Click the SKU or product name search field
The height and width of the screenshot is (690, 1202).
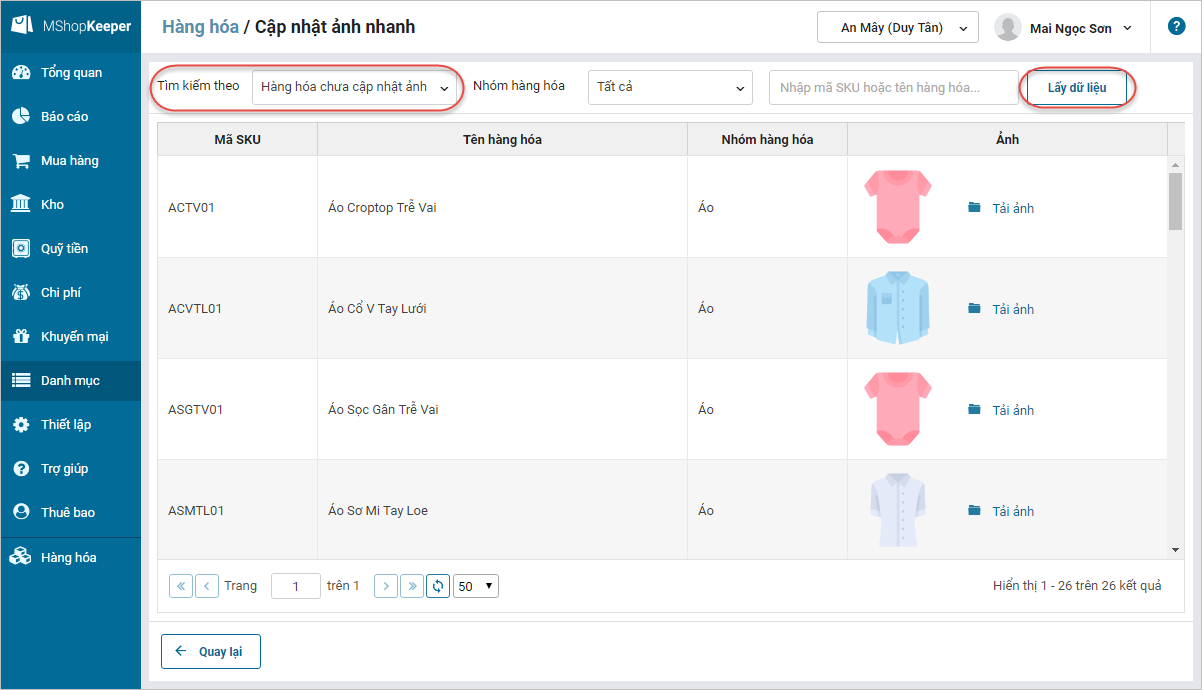click(892, 88)
